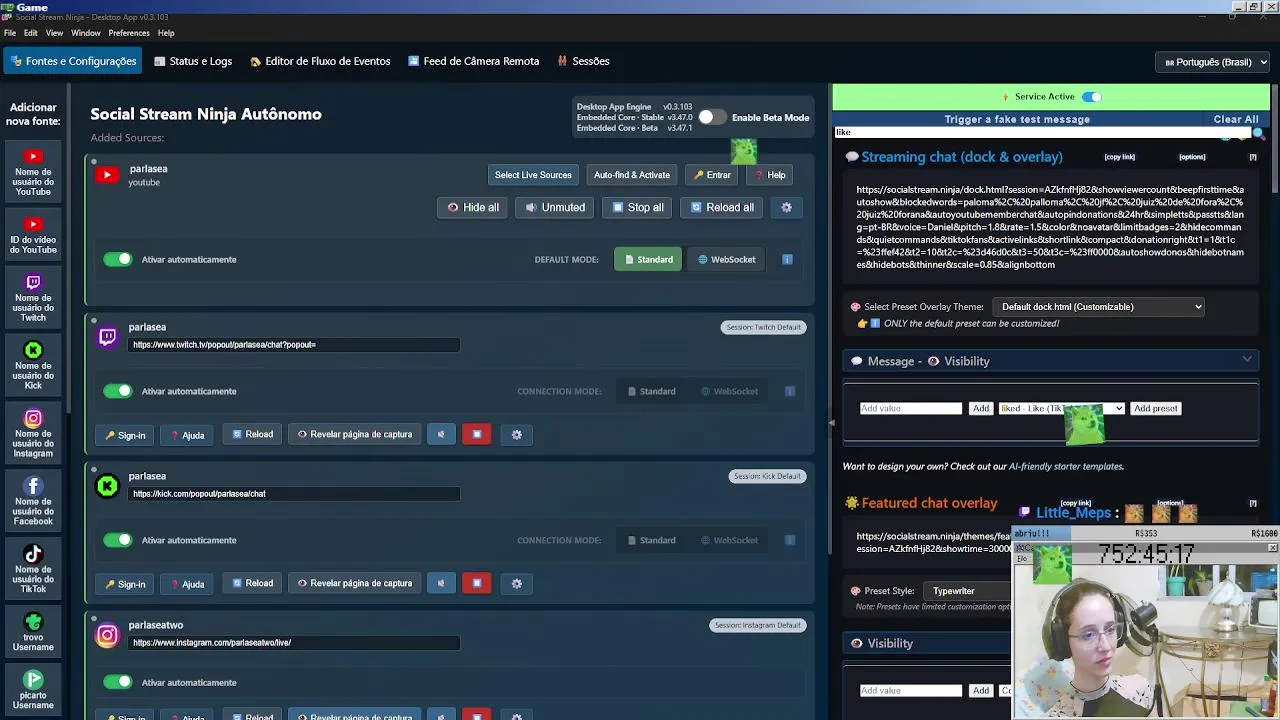Toggle Enable Beta Mode switch
The height and width of the screenshot is (720, 1280).
(711, 117)
